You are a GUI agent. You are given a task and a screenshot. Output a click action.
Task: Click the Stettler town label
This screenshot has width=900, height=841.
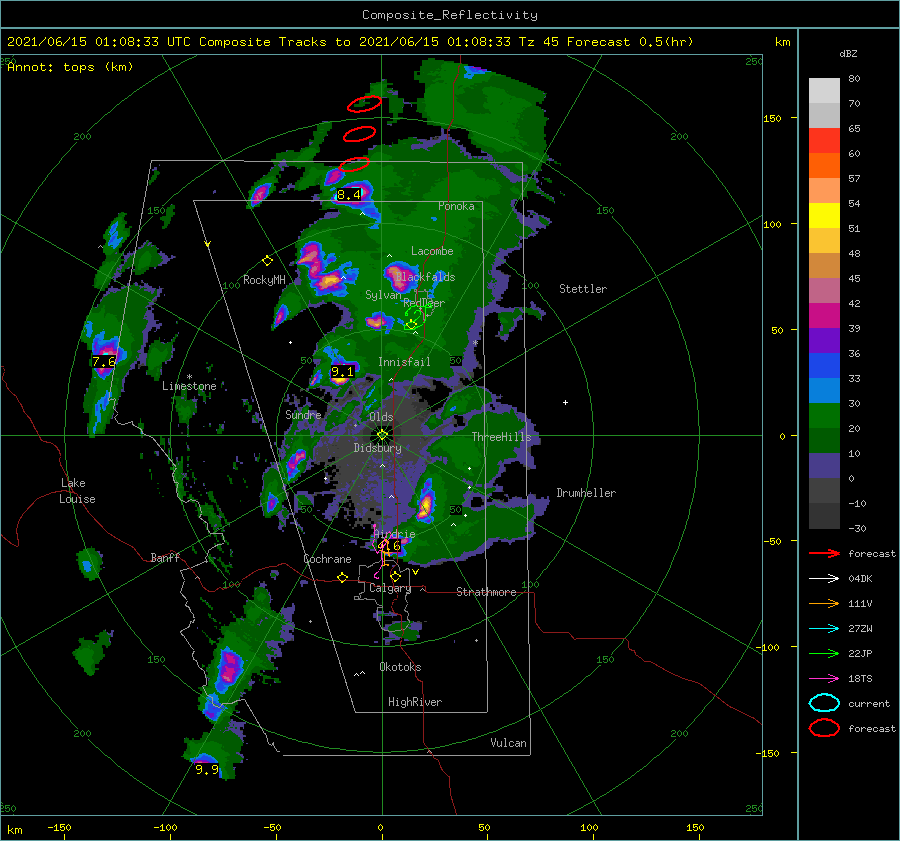coord(583,289)
